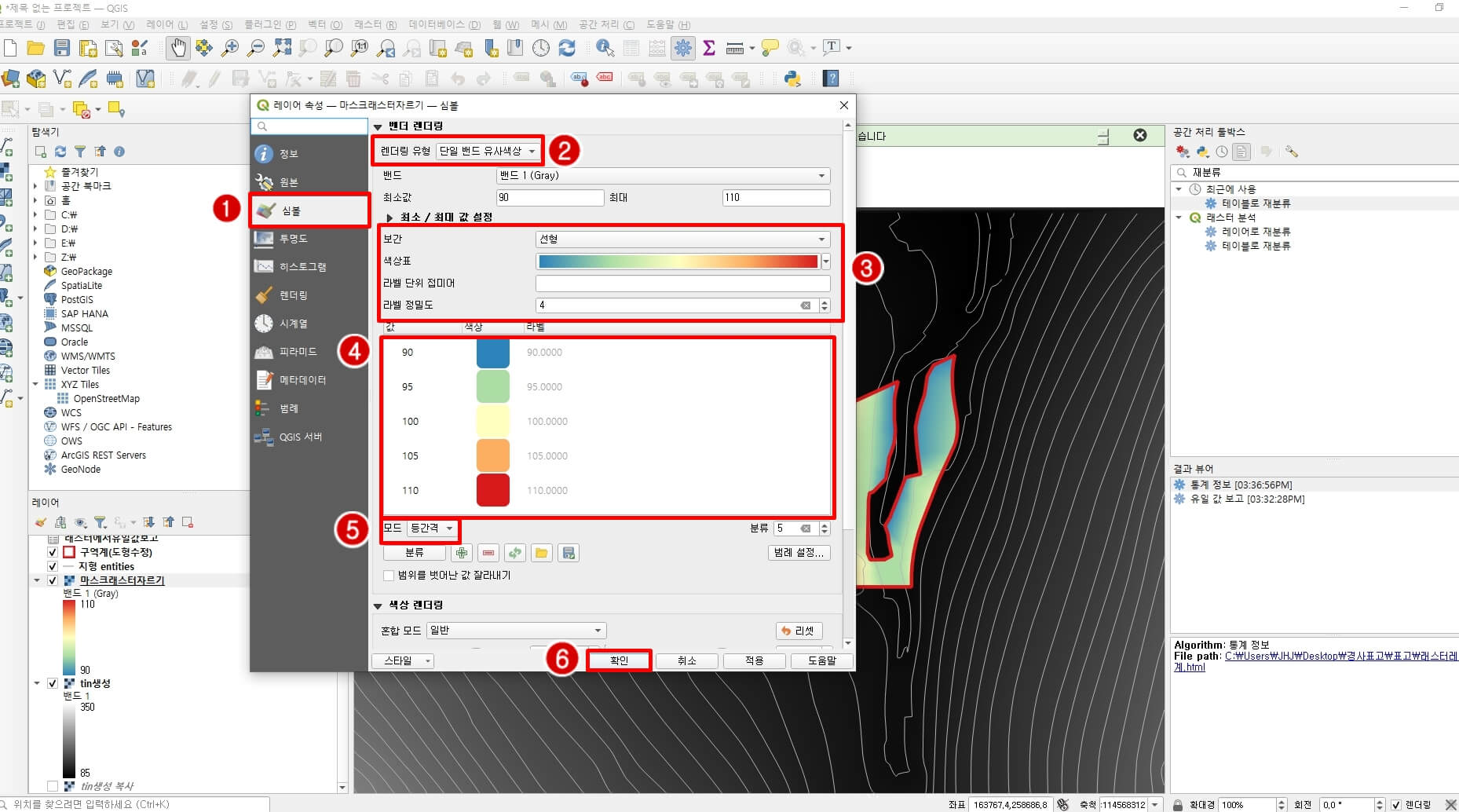
Task: Click the 범례 설정... button
Action: (x=799, y=553)
